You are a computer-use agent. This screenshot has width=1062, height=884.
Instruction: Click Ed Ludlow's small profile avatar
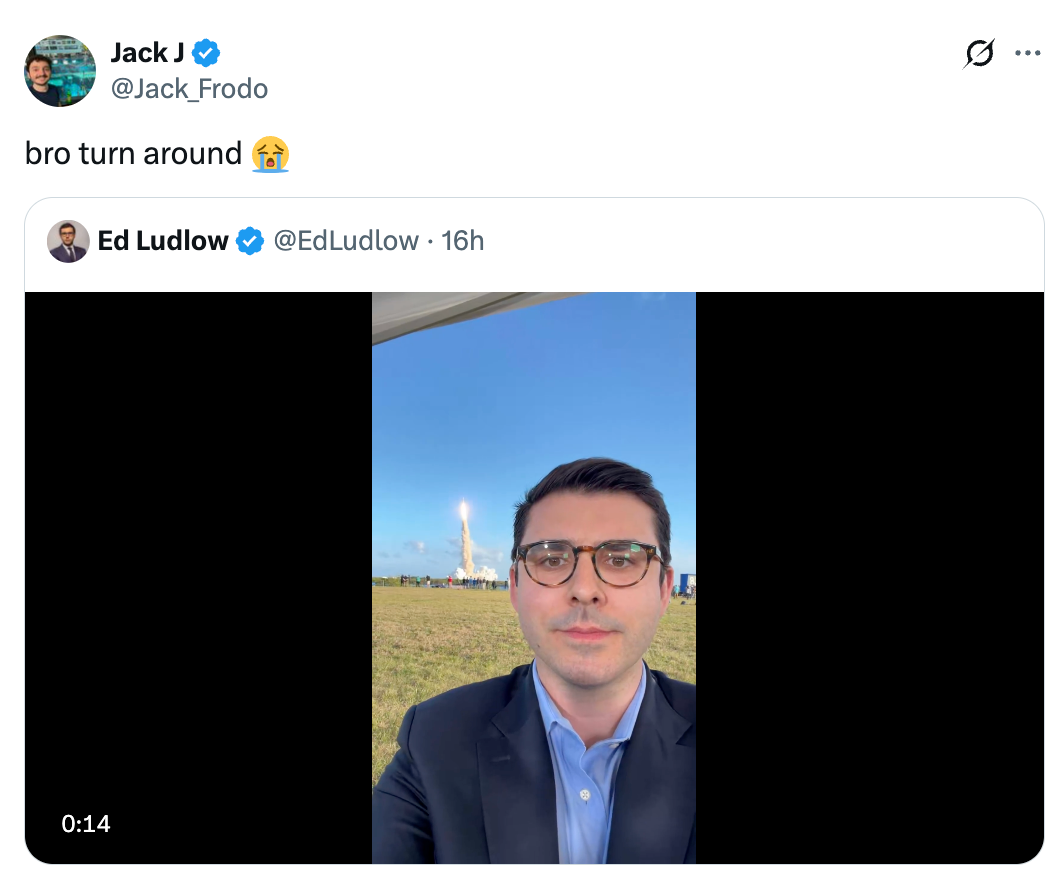click(68, 241)
